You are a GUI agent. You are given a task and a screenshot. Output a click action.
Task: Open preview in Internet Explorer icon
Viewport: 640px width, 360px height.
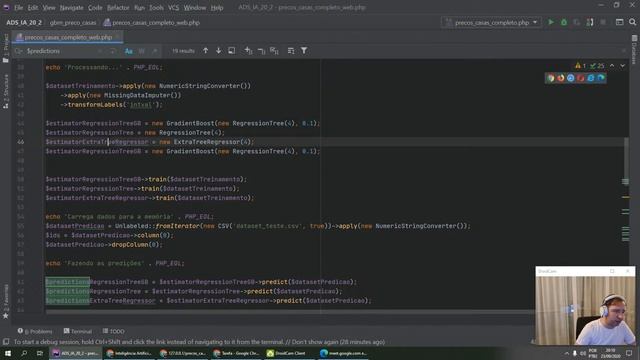pyautogui.click(x=591, y=78)
